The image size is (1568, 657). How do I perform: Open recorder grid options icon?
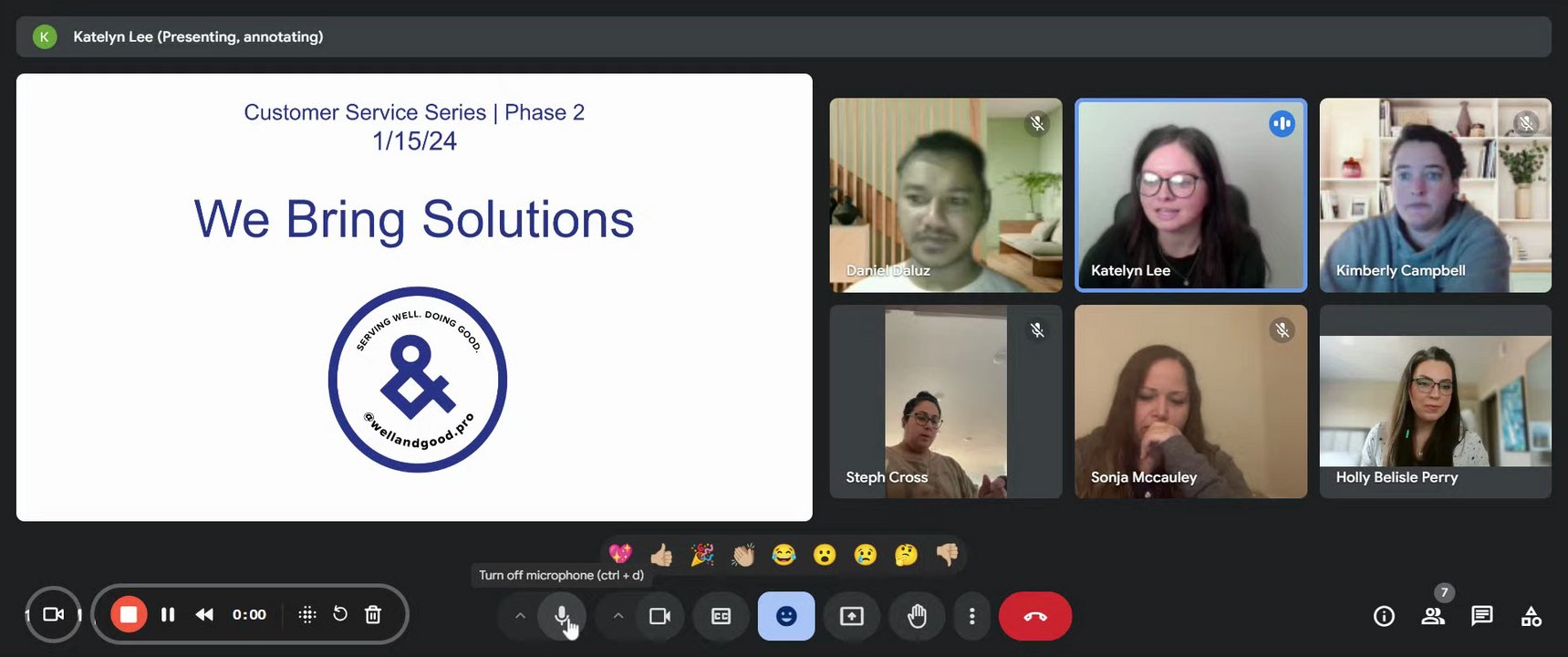(307, 615)
